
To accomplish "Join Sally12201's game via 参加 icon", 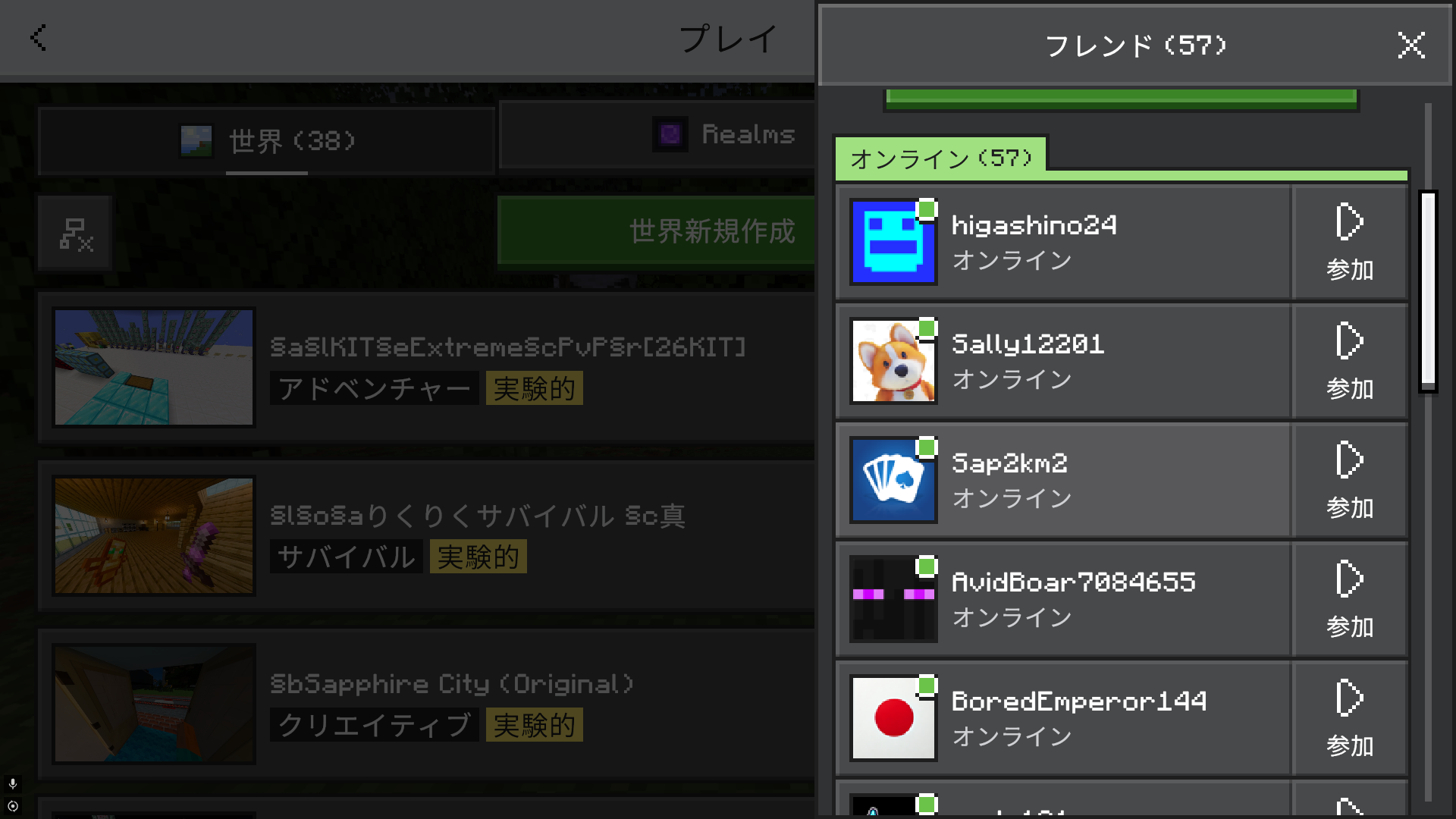I will (1350, 361).
